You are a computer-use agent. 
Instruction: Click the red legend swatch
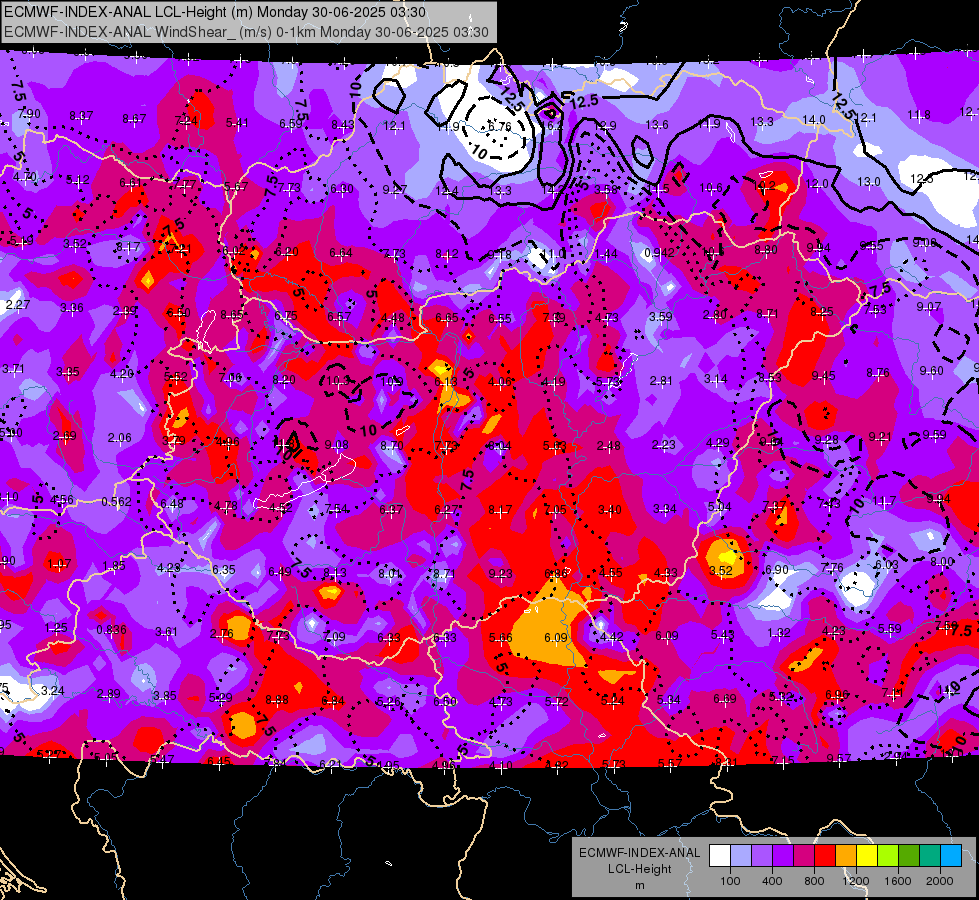point(825,856)
